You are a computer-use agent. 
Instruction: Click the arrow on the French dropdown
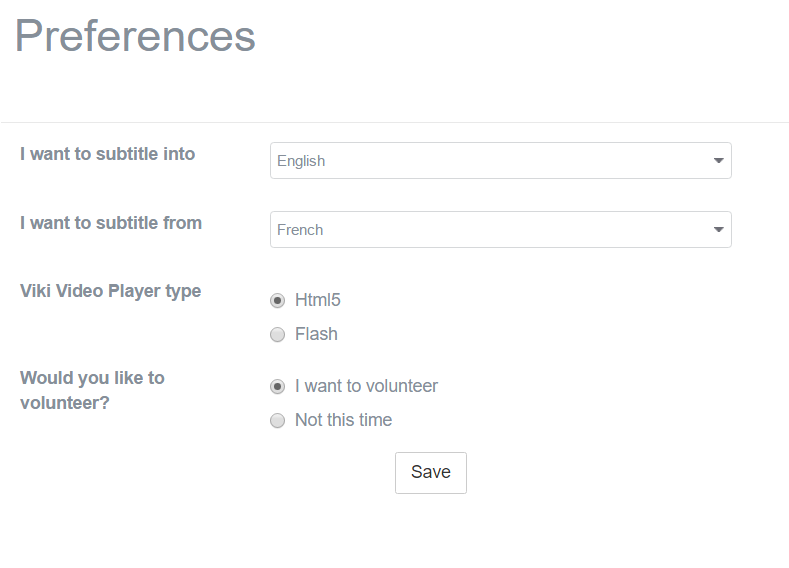click(x=719, y=229)
